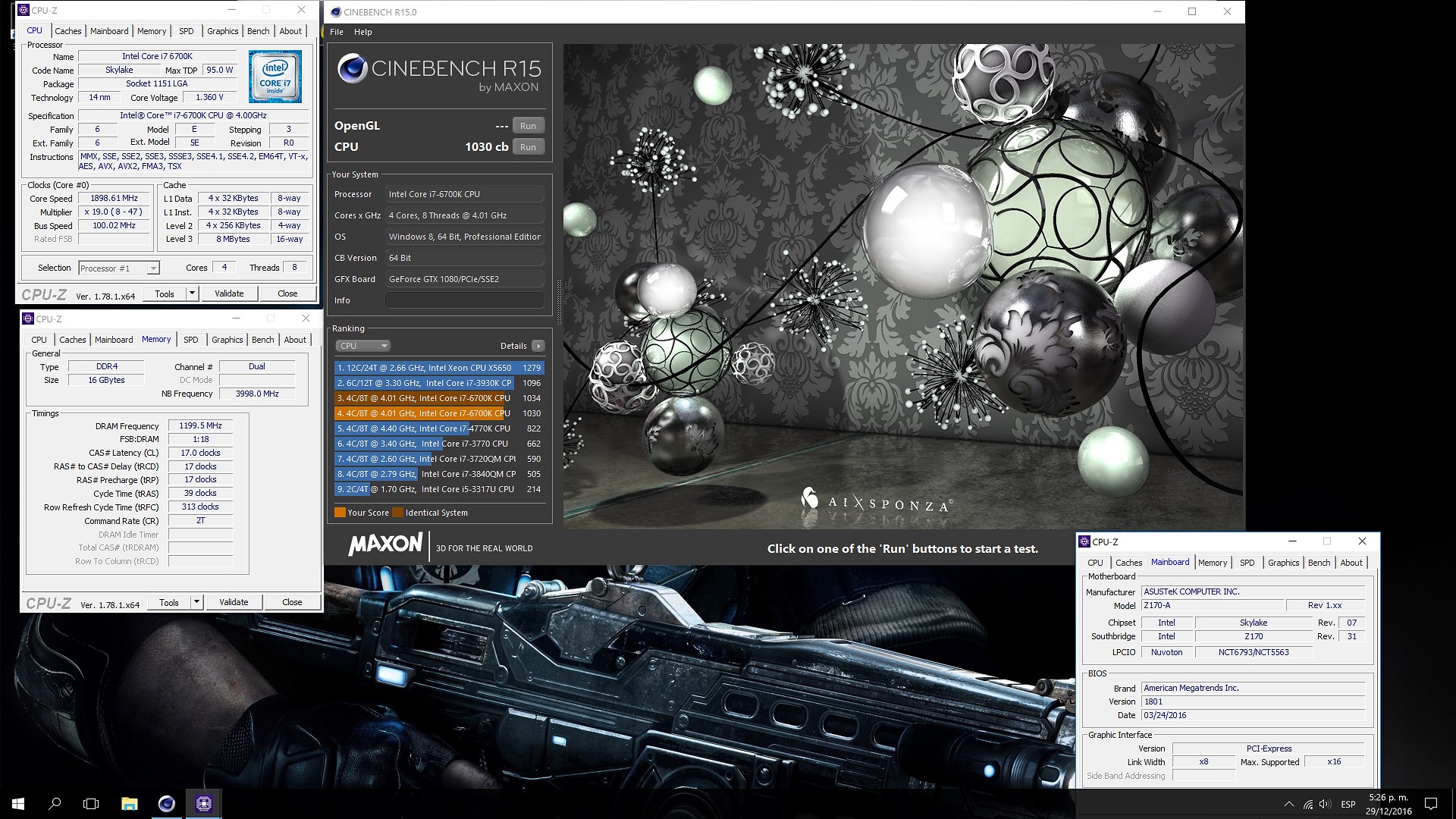Open CPU tab in Mainboard CPU-Z window
This screenshot has height=819, width=1456.
click(x=1095, y=563)
